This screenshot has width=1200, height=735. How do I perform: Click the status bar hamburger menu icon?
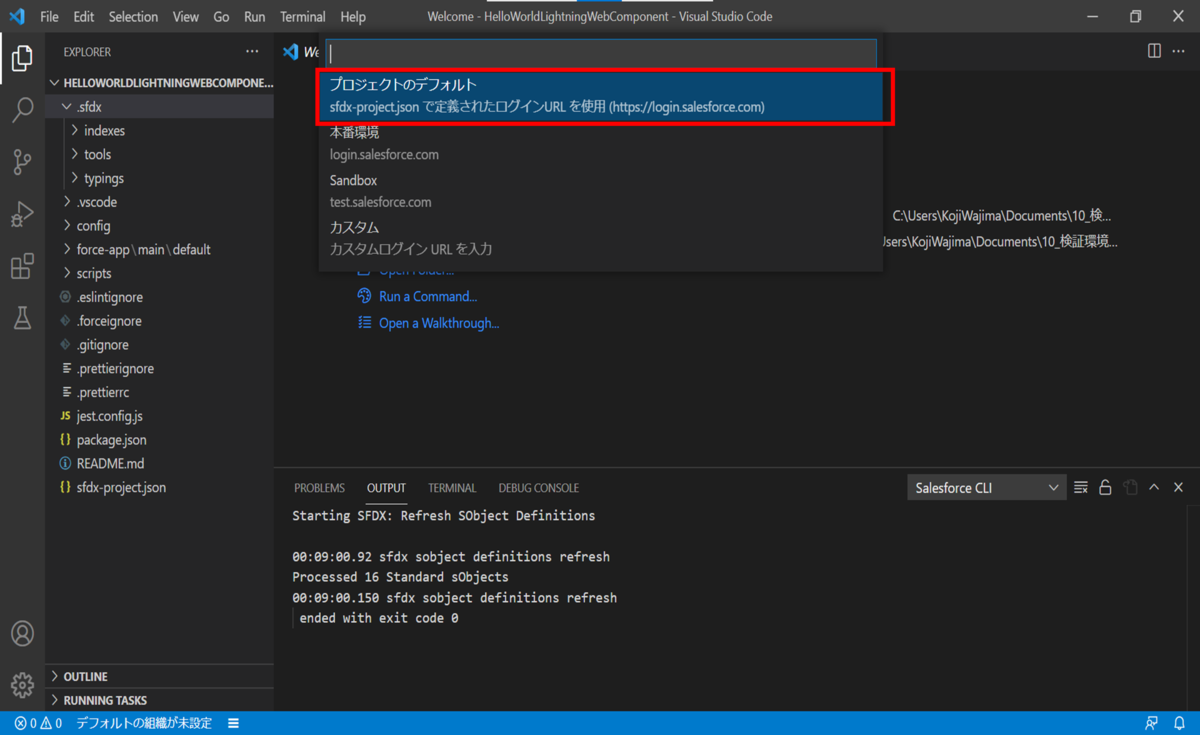233,723
